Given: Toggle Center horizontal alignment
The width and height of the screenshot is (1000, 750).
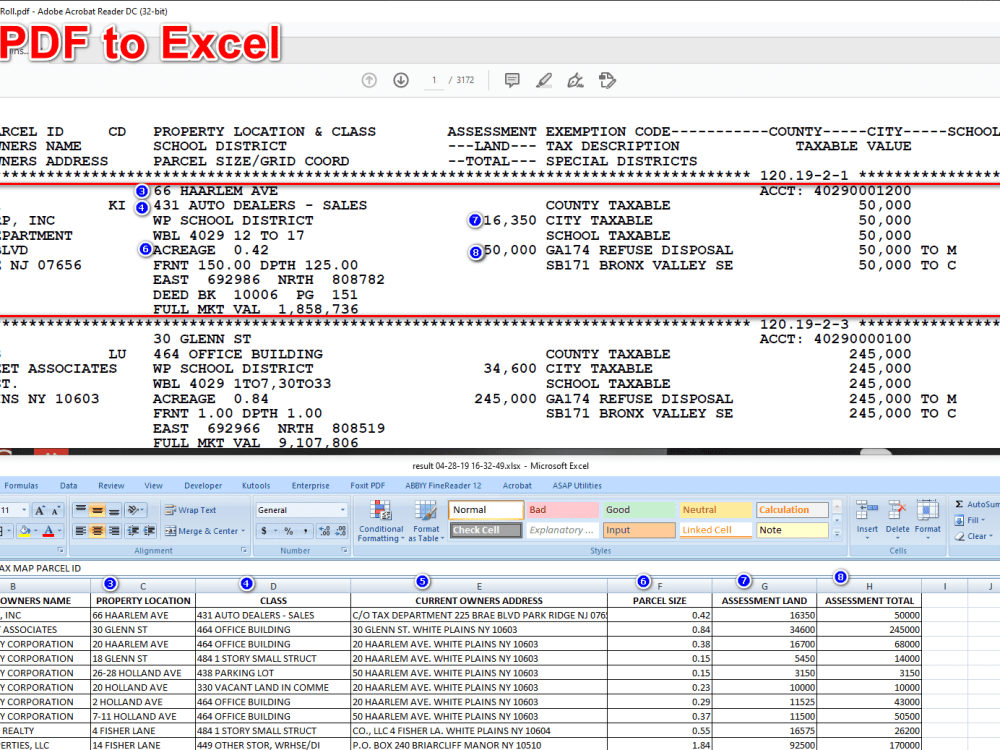Looking at the screenshot, I should click(97, 531).
